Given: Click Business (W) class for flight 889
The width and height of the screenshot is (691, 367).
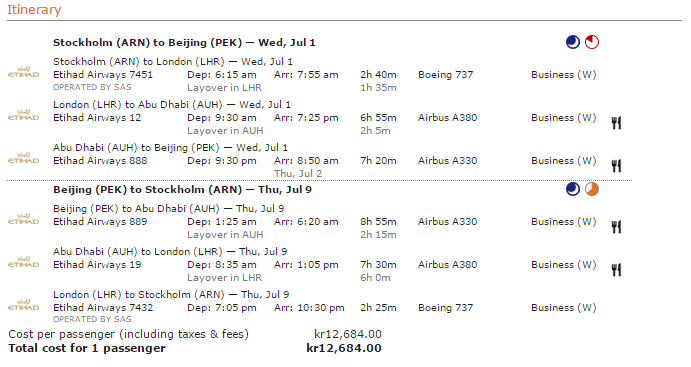Looking at the screenshot, I should point(564,222).
